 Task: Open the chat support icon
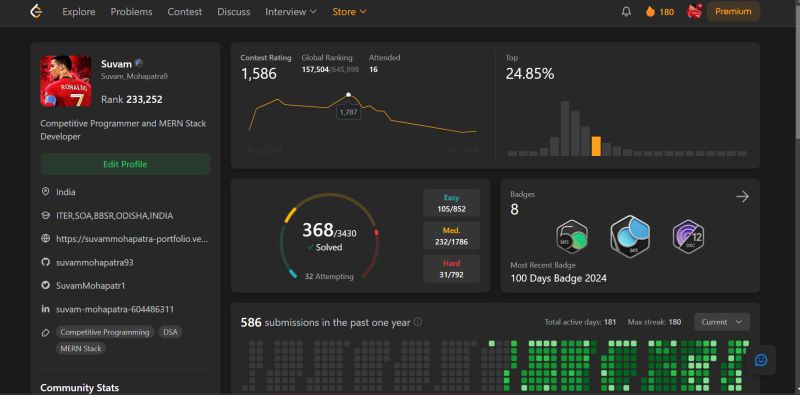click(x=761, y=360)
